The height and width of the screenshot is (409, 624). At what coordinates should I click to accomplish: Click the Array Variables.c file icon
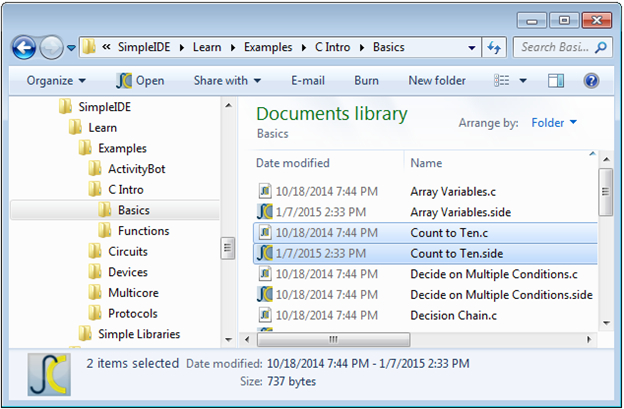pyautogui.click(x=265, y=191)
